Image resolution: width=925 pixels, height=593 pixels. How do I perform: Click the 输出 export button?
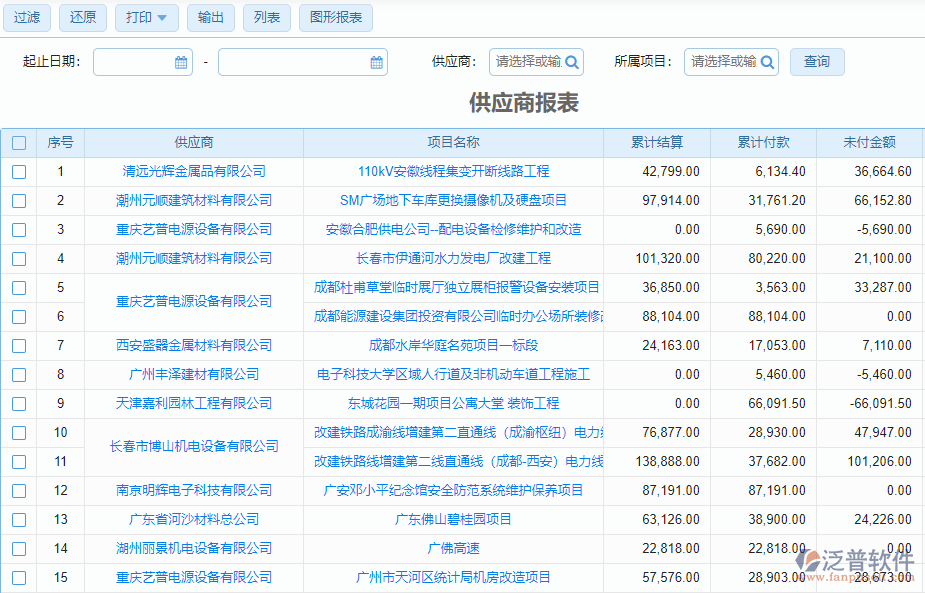coord(211,17)
